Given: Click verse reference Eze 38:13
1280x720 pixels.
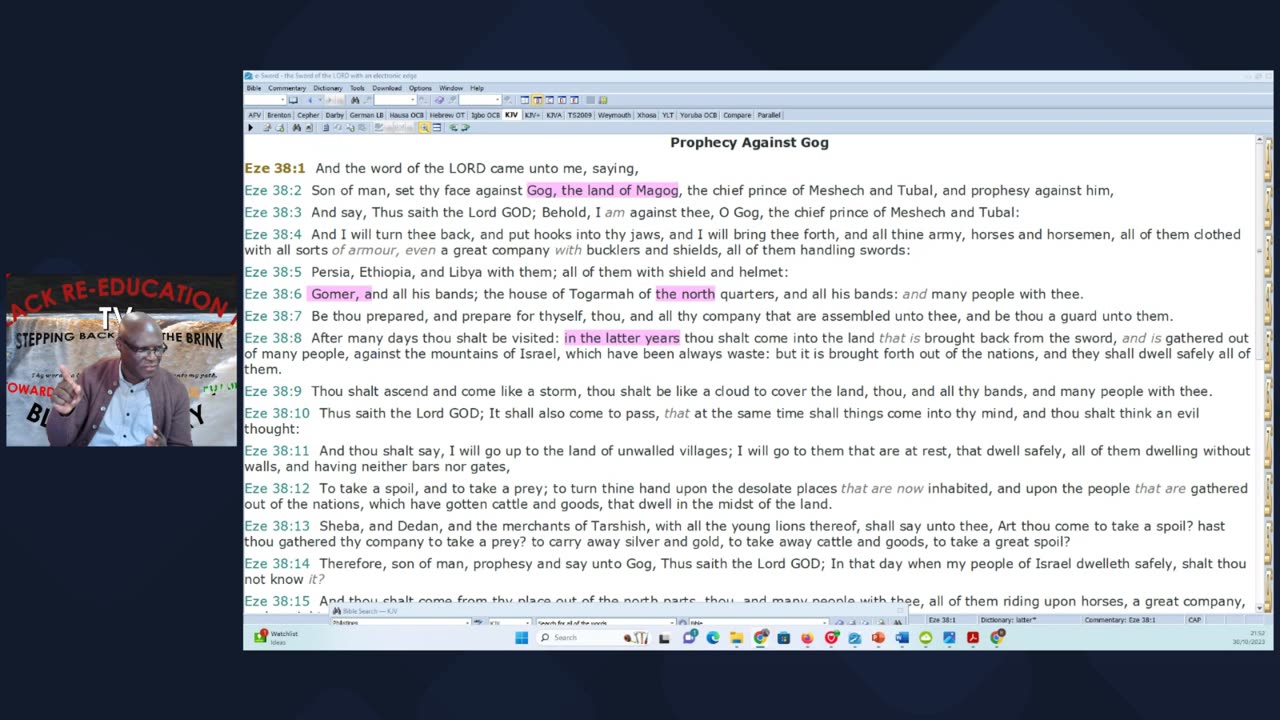Looking at the screenshot, I should click(x=277, y=526).
